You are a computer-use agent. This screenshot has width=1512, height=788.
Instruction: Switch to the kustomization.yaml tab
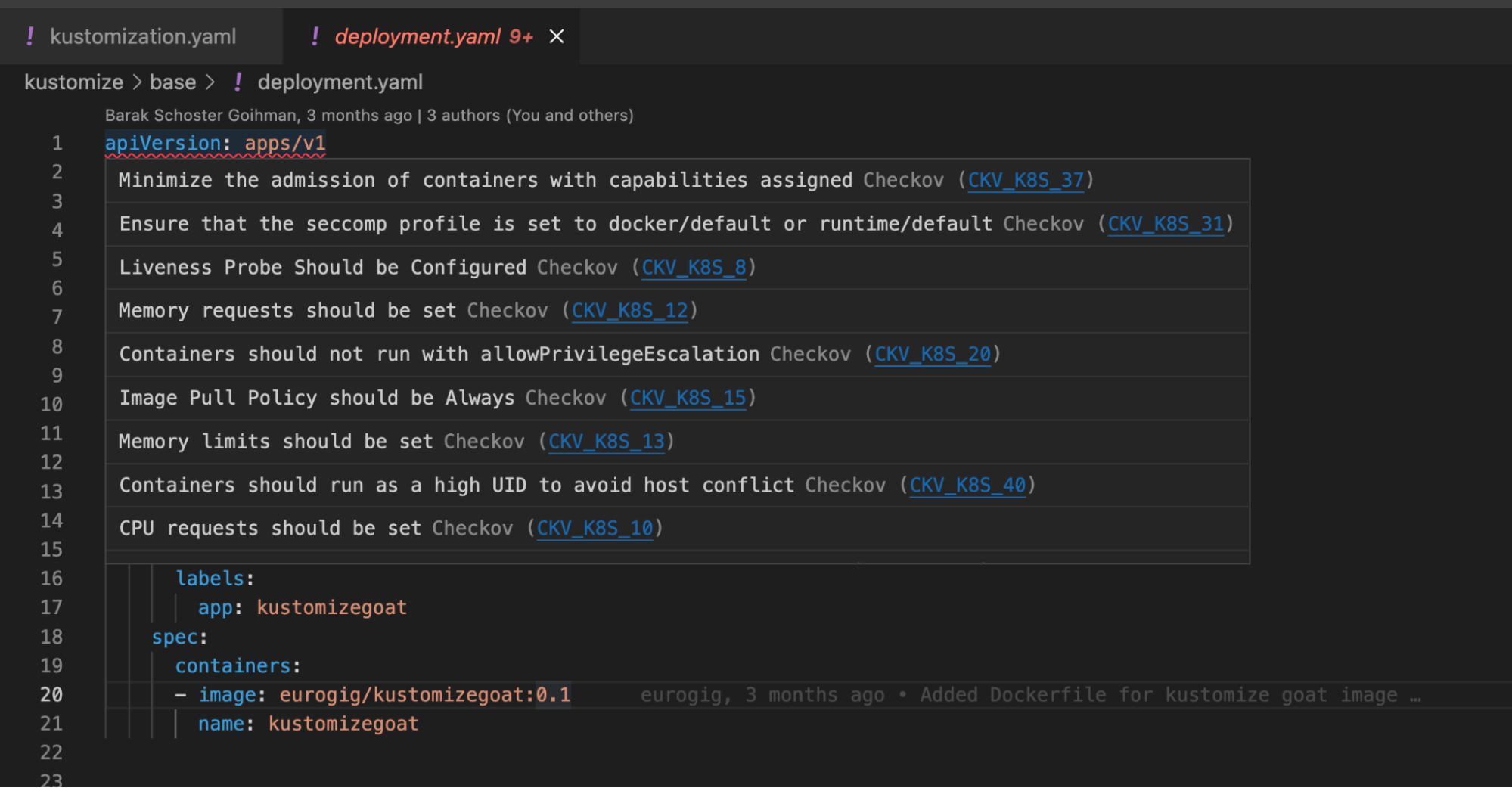[141, 36]
